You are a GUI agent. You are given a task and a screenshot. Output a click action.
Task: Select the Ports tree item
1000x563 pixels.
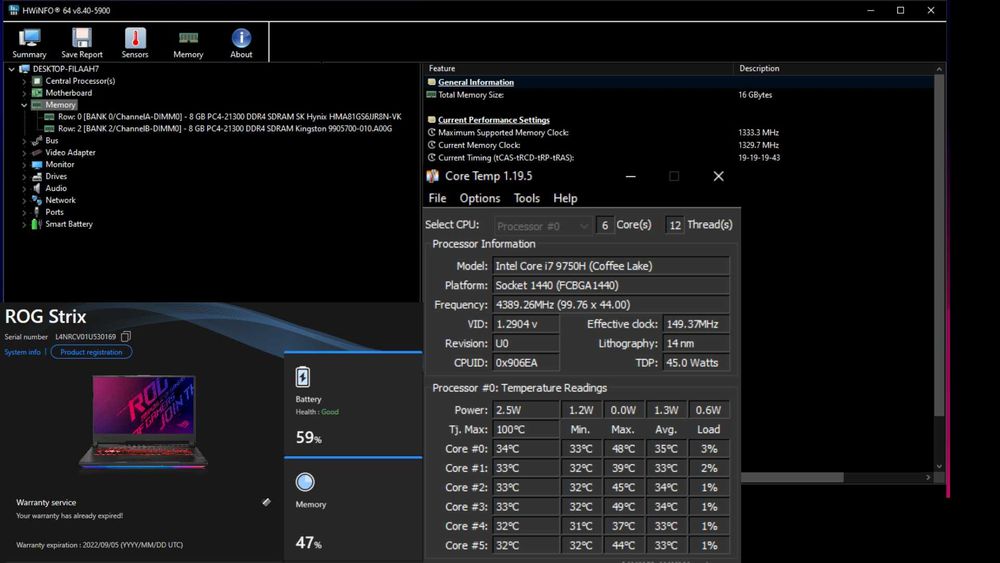[54, 212]
